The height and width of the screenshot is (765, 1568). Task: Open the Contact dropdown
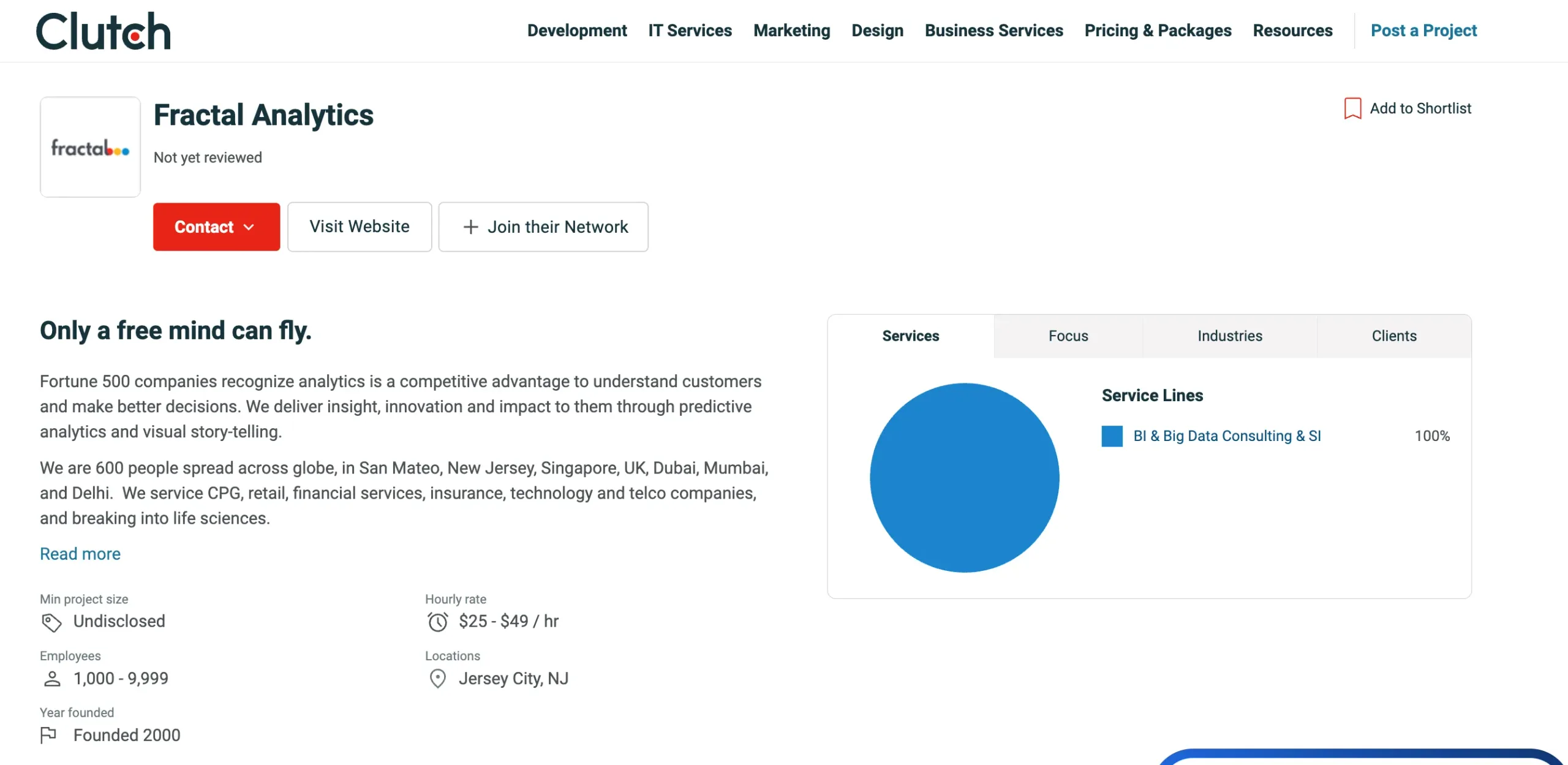tap(216, 227)
